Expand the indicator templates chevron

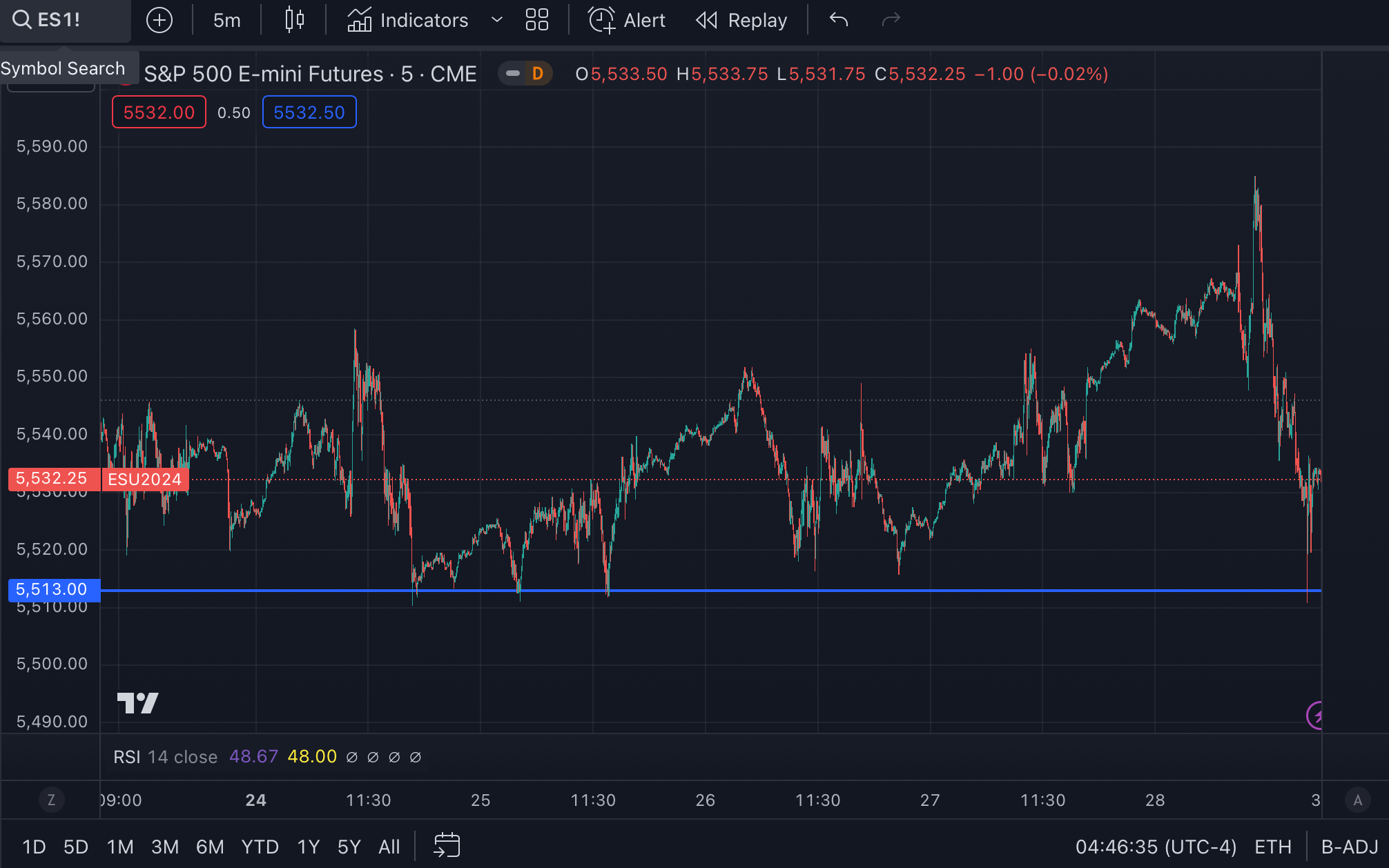(x=496, y=20)
